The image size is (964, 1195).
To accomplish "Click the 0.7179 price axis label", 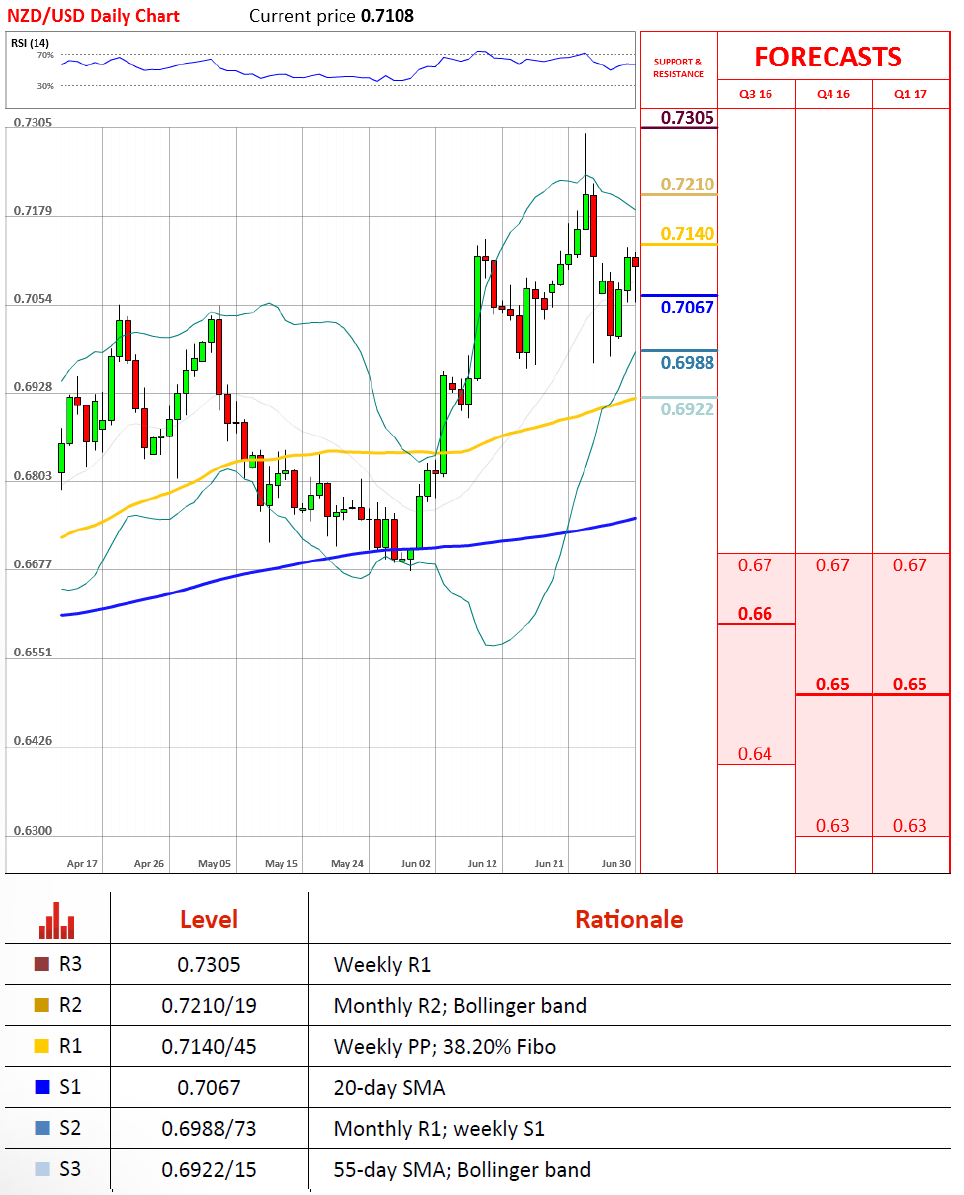I will [33, 210].
